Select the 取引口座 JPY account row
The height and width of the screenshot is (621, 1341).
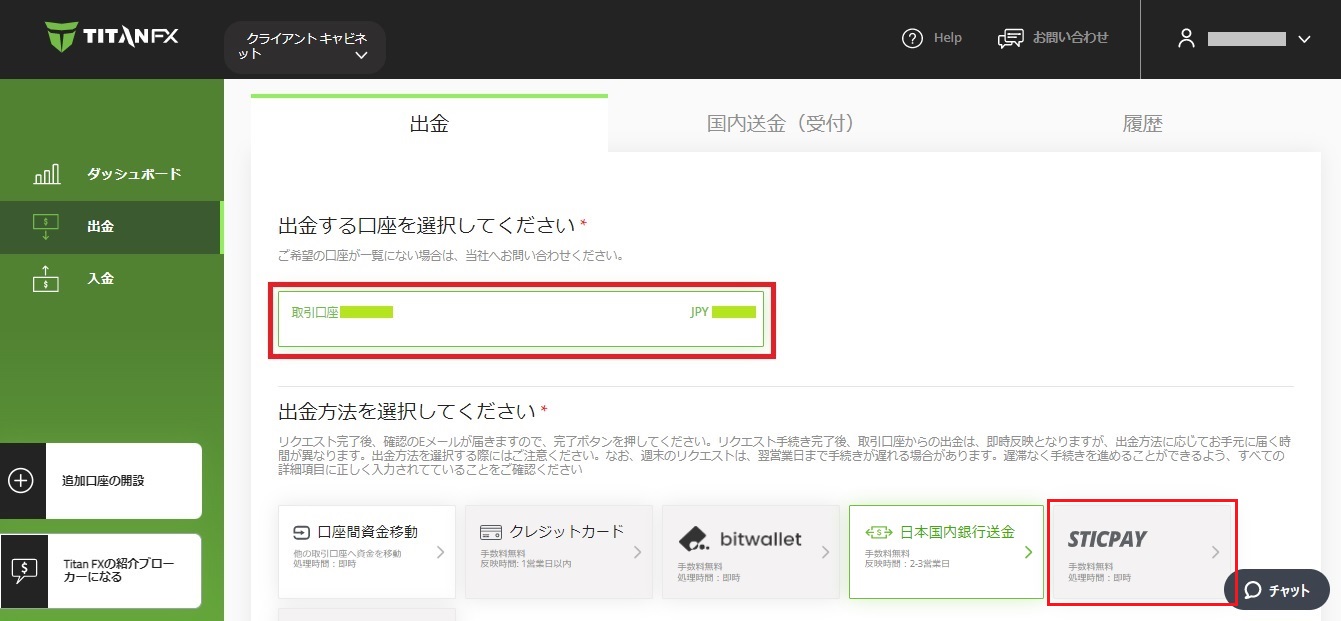click(521, 319)
